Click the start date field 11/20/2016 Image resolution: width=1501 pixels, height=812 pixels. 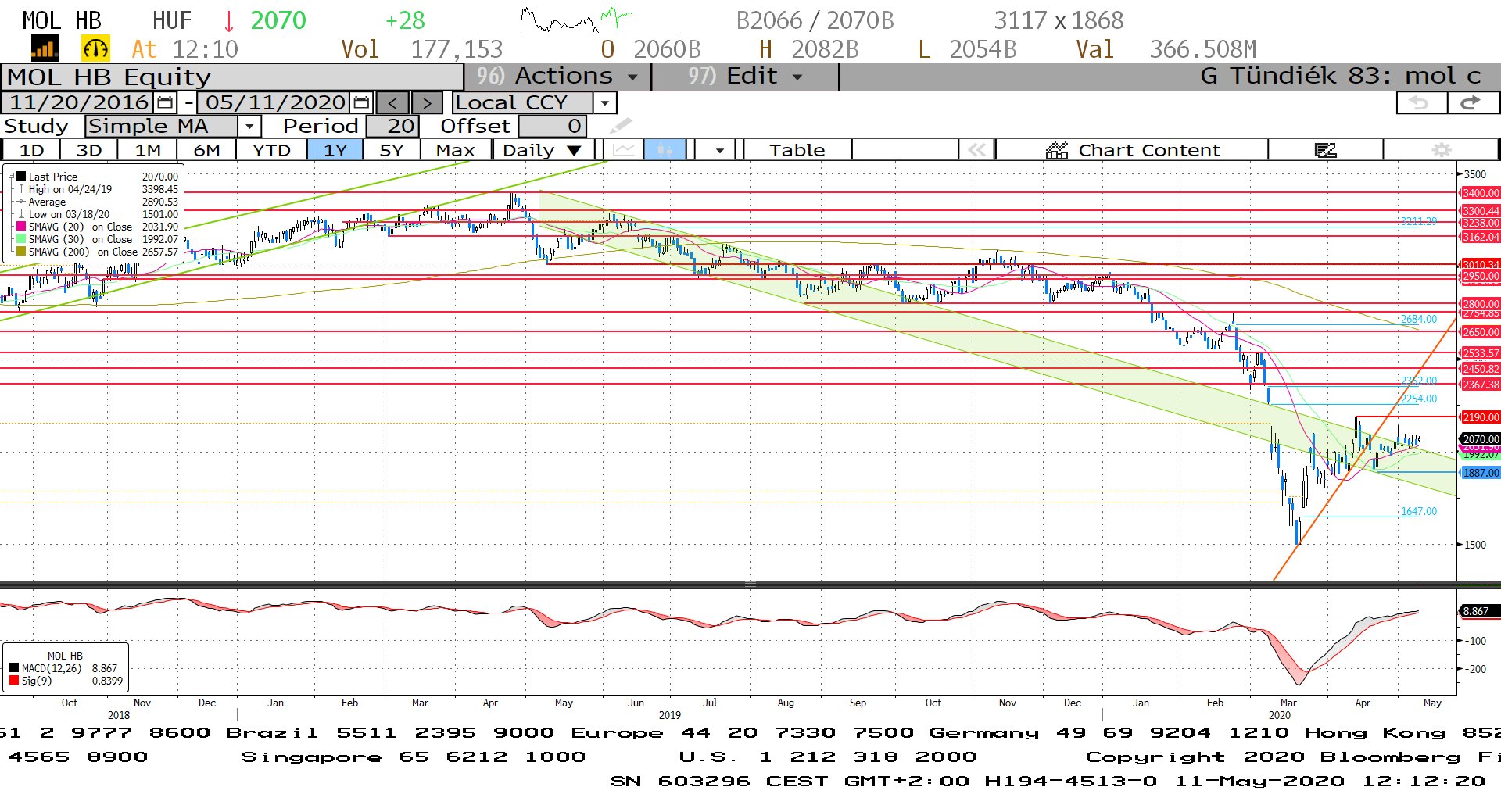(78, 102)
